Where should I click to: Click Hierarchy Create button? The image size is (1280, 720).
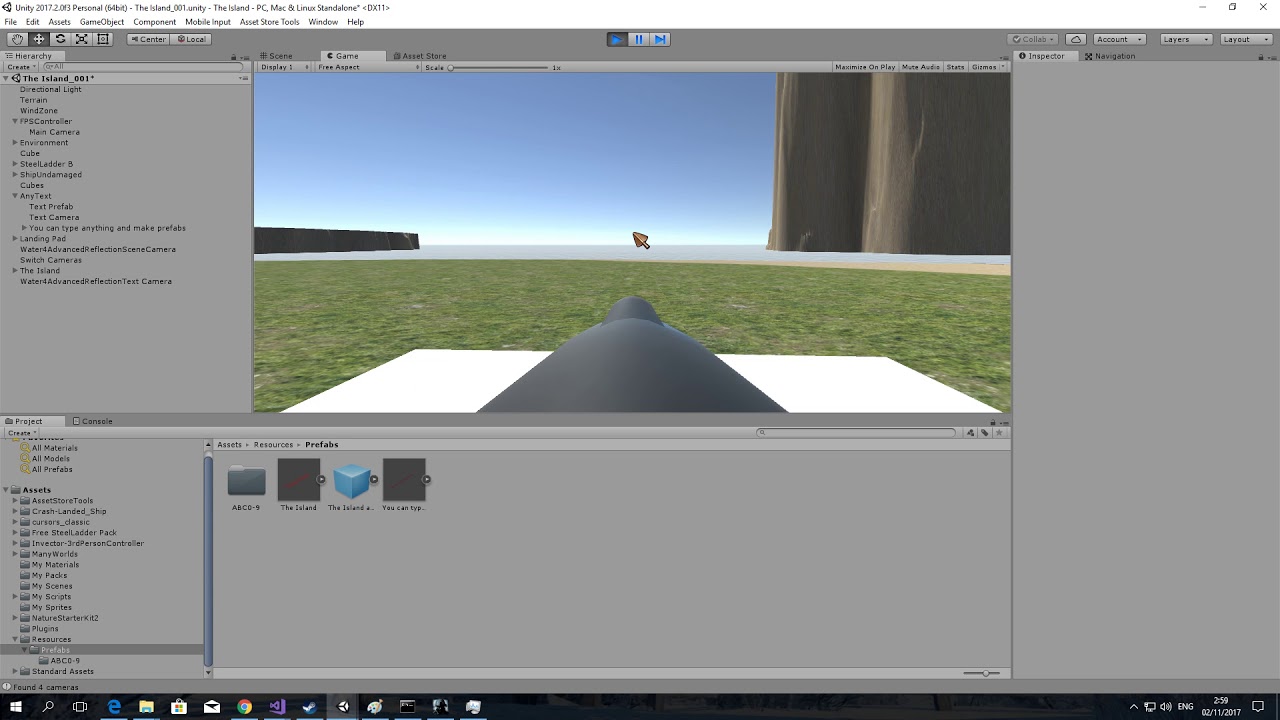pyautogui.click(x=20, y=67)
